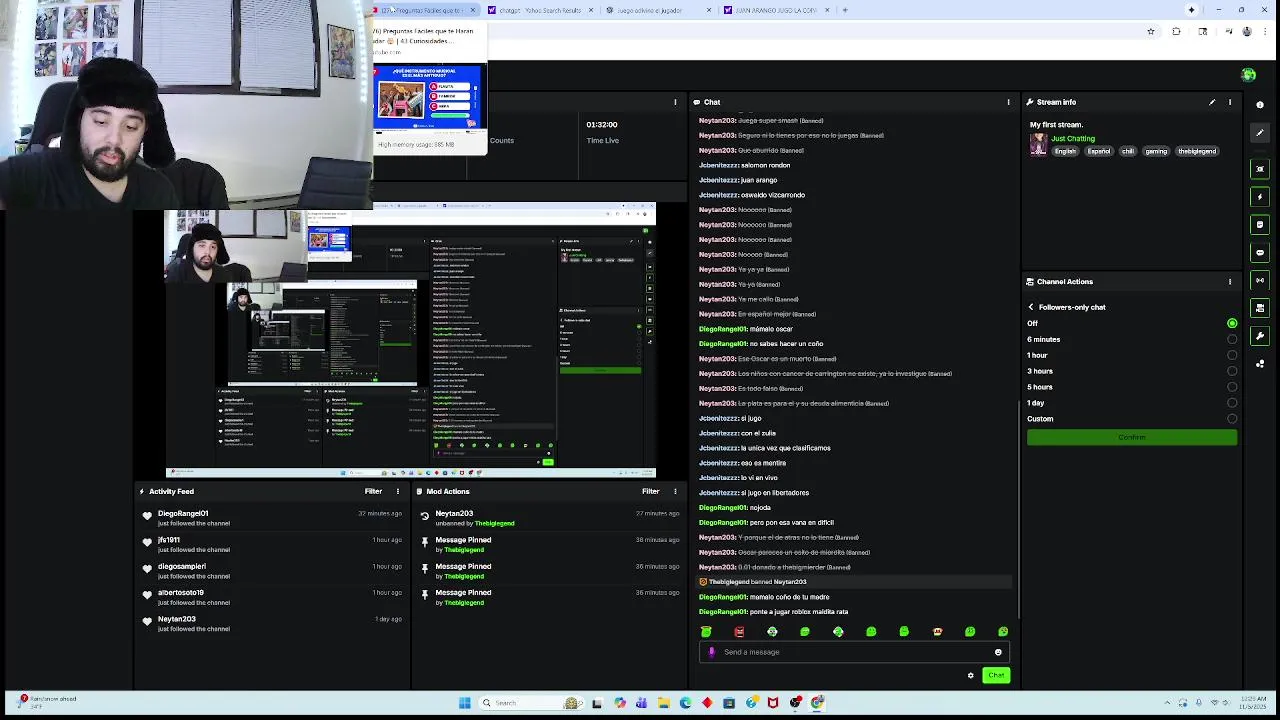Open a new browser tab
Viewport: 1280px width, 720px height.
click(x=845, y=10)
